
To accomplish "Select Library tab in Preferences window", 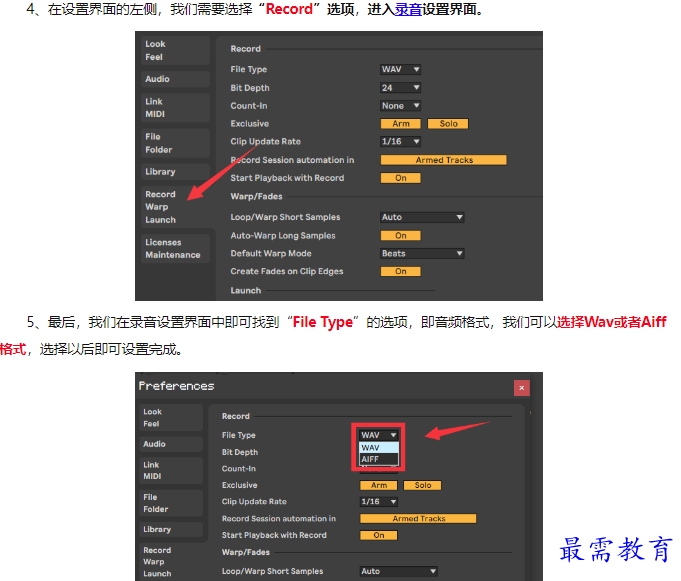I will pyautogui.click(x=172, y=529).
